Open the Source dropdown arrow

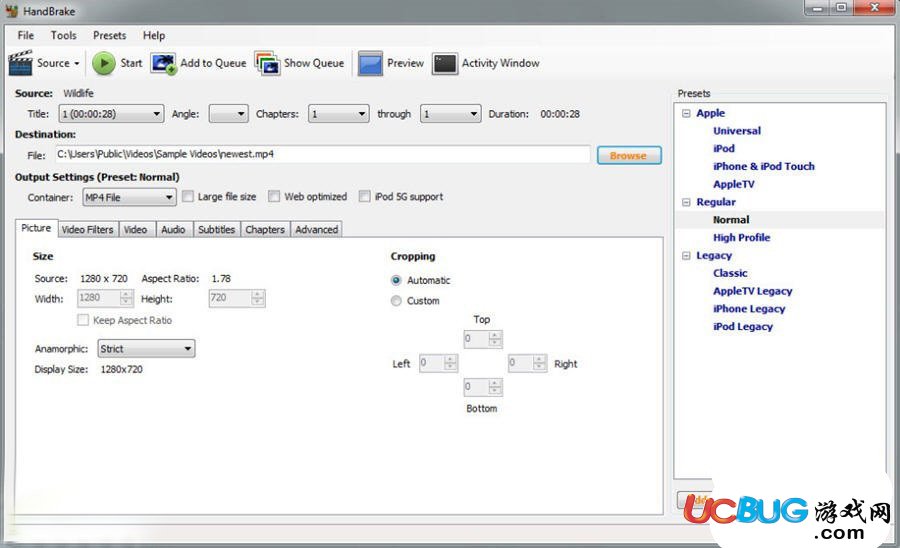click(76, 64)
